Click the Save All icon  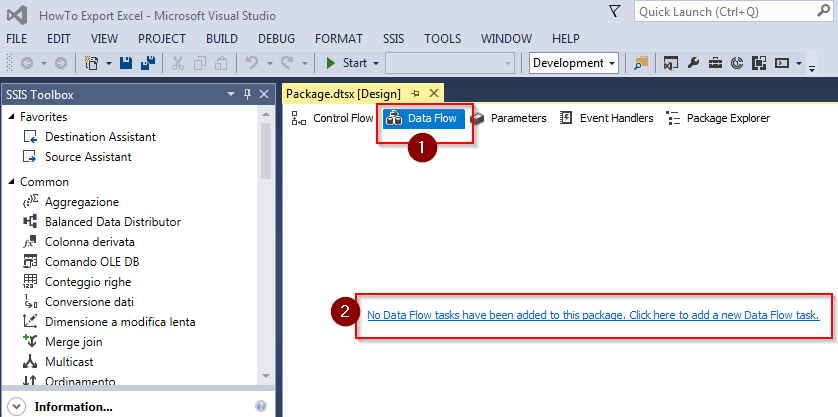(x=147, y=63)
